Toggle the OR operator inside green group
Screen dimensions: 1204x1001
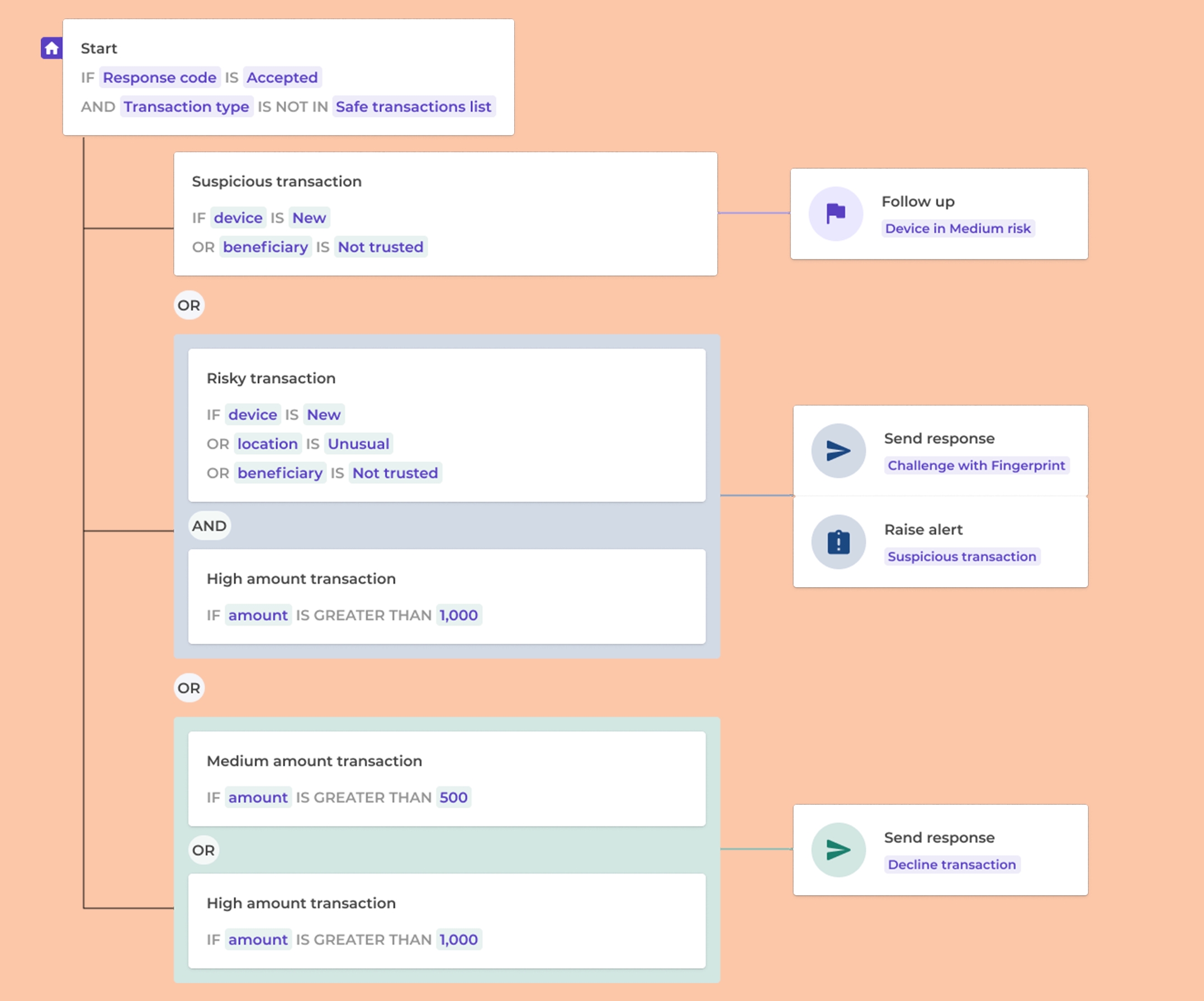[x=203, y=850]
